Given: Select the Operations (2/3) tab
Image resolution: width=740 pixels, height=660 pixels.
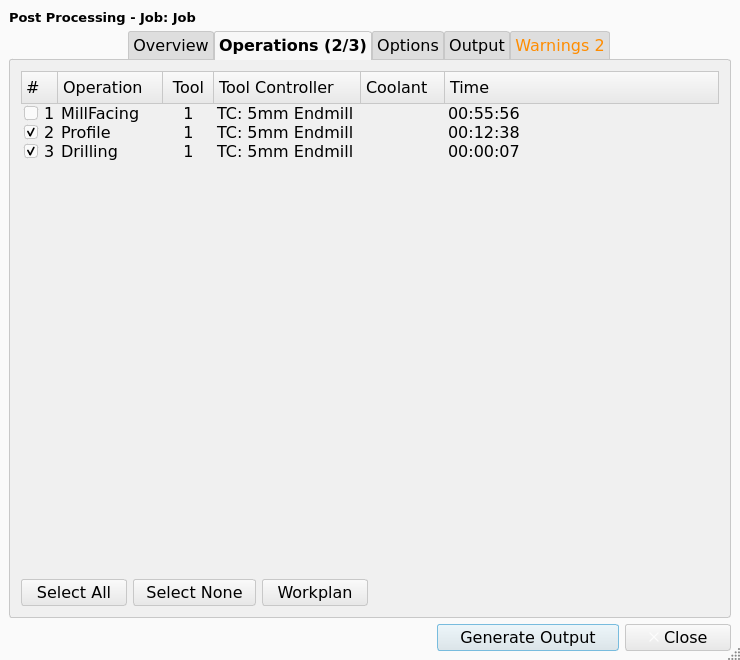Looking at the screenshot, I should [x=293, y=45].
